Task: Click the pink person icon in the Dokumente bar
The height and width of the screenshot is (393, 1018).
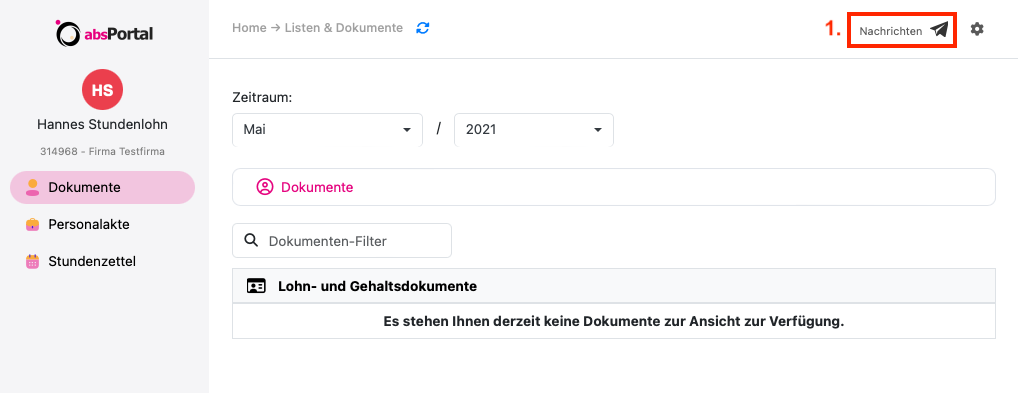Action: [x=264, y=187]
